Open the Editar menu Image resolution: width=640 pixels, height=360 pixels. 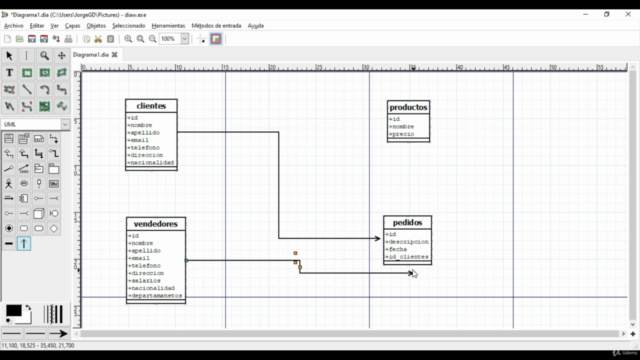pyautogui.click(x=37, y=26)
